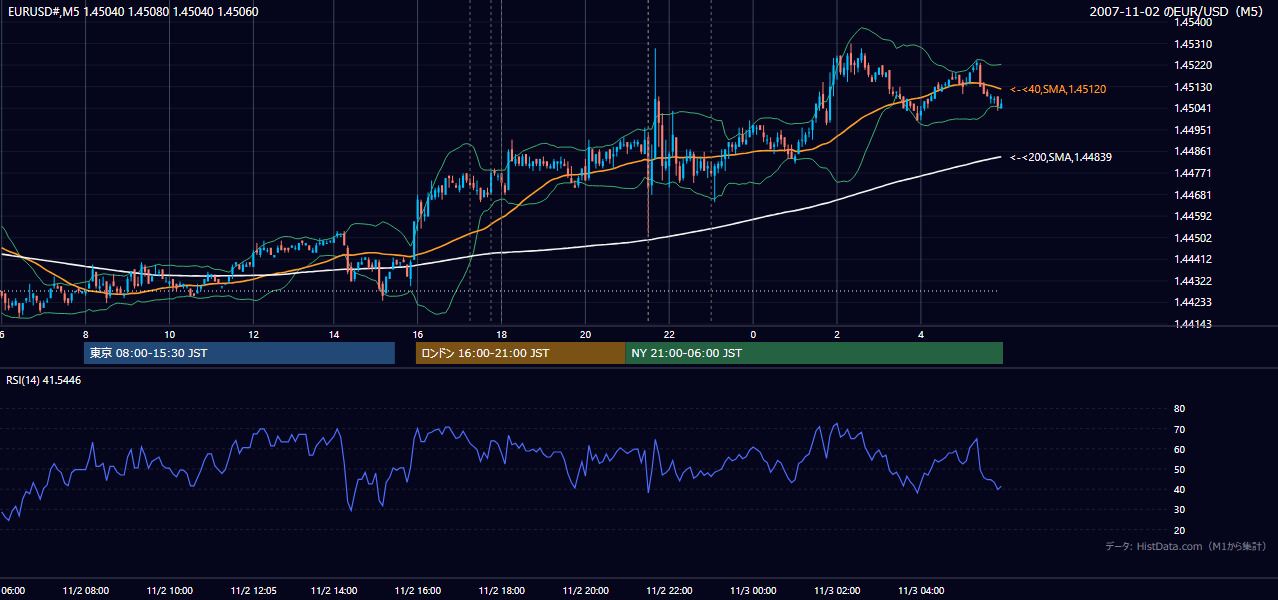
Task: Click the 11/3 00:00 time label
Action: coord(753,591)
